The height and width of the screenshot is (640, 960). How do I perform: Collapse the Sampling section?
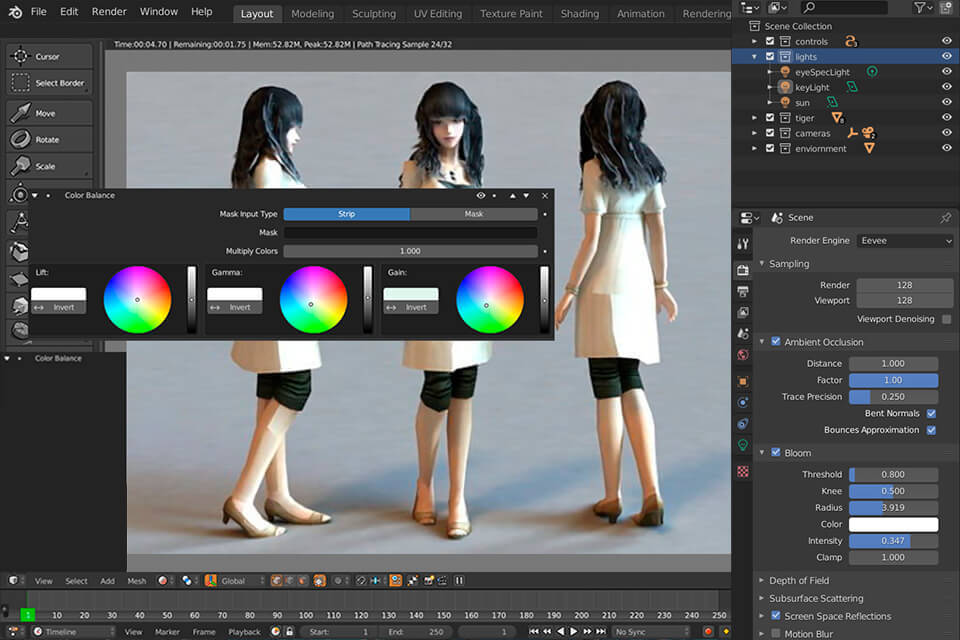click(x=789, y=264)
